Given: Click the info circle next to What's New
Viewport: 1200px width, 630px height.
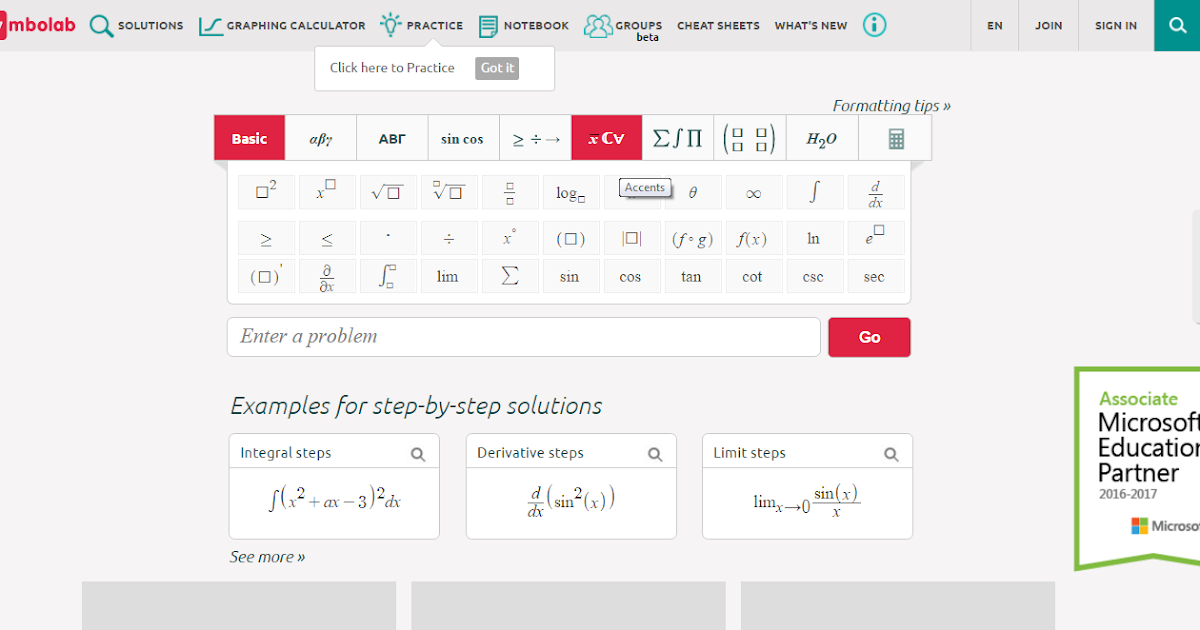Looking at the screenshot, I should [x=874, y=24].
